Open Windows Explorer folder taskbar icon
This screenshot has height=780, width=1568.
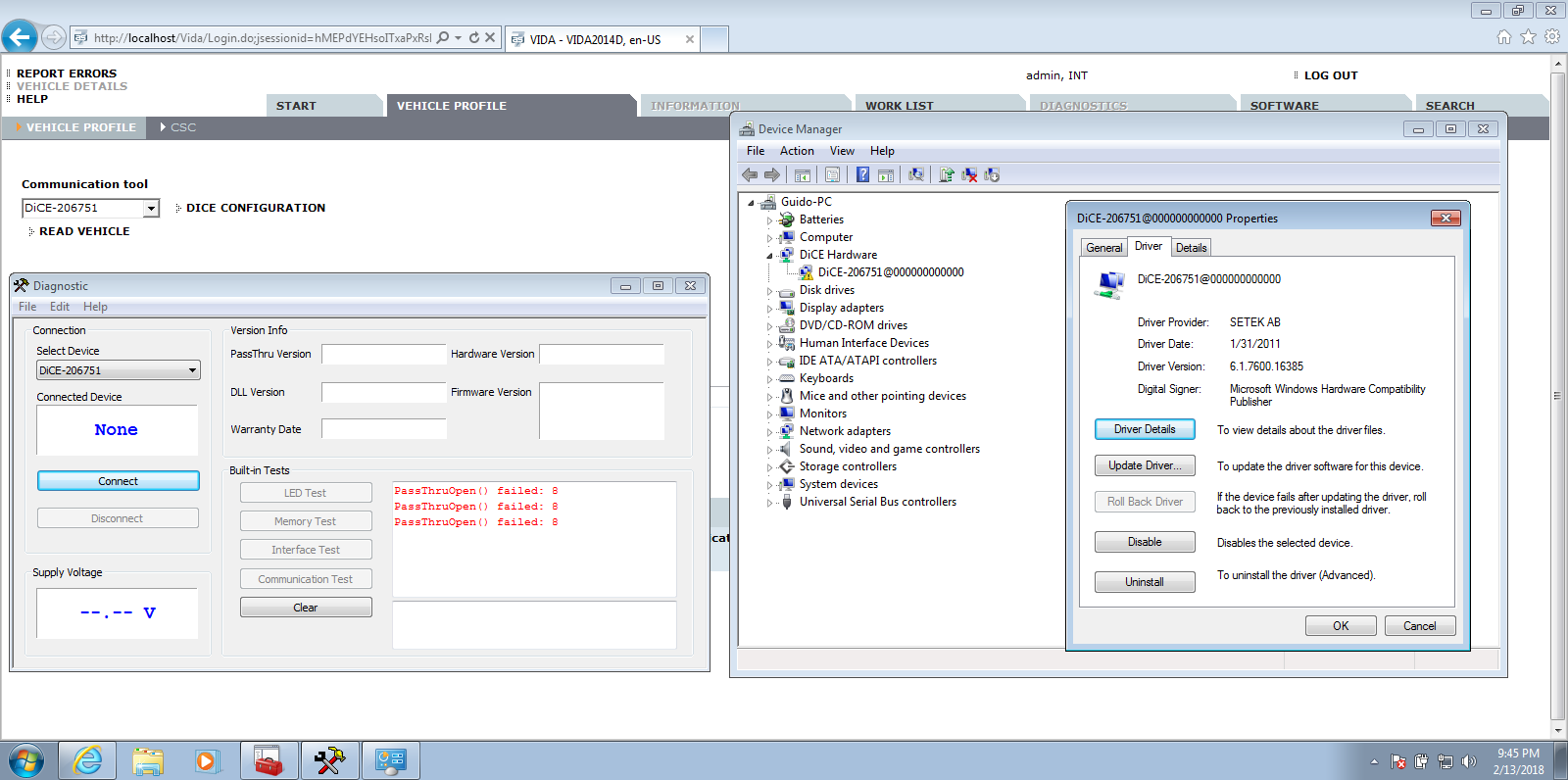point(148,760)
